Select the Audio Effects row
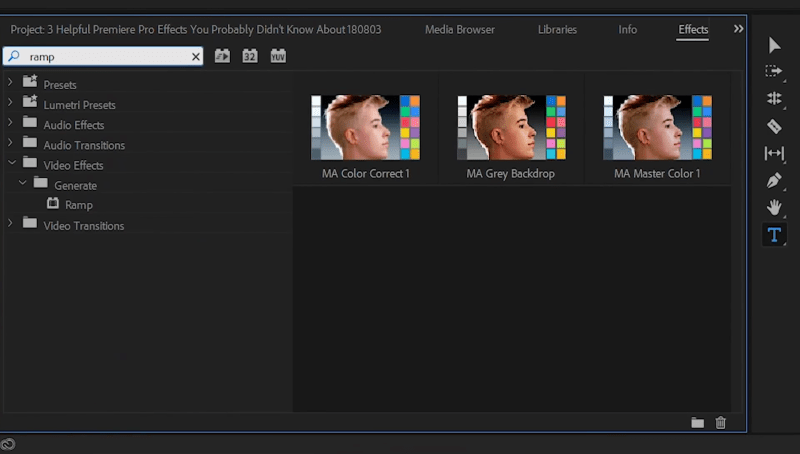This screenshot has height=454, width=800. (147, 124)
